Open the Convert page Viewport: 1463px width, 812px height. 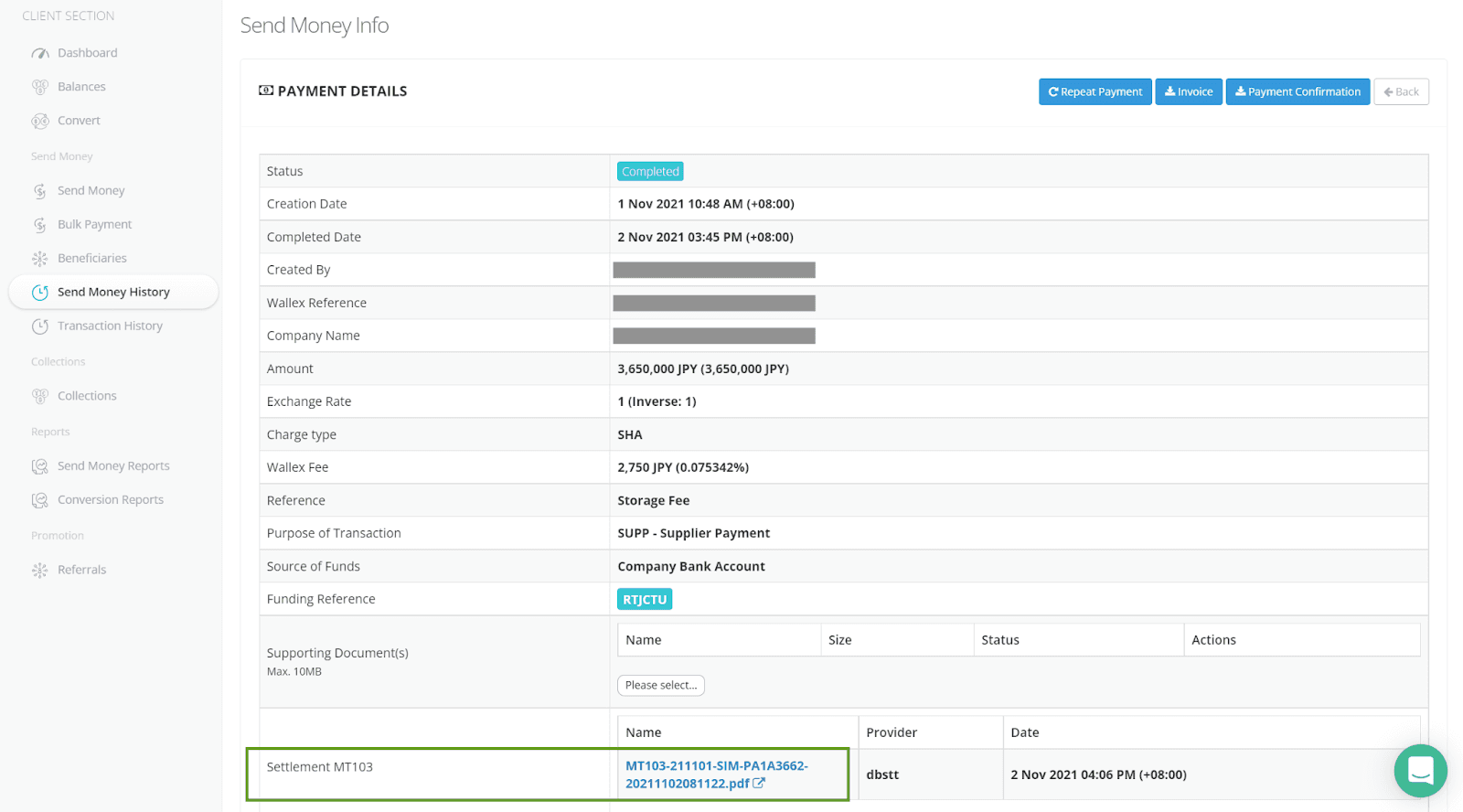point(79,121)
